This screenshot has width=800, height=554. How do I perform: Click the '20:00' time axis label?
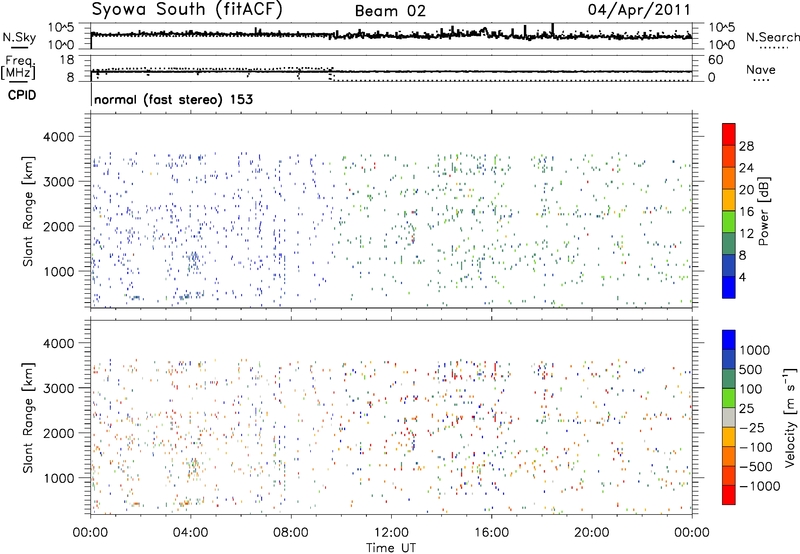click(591, 533)
